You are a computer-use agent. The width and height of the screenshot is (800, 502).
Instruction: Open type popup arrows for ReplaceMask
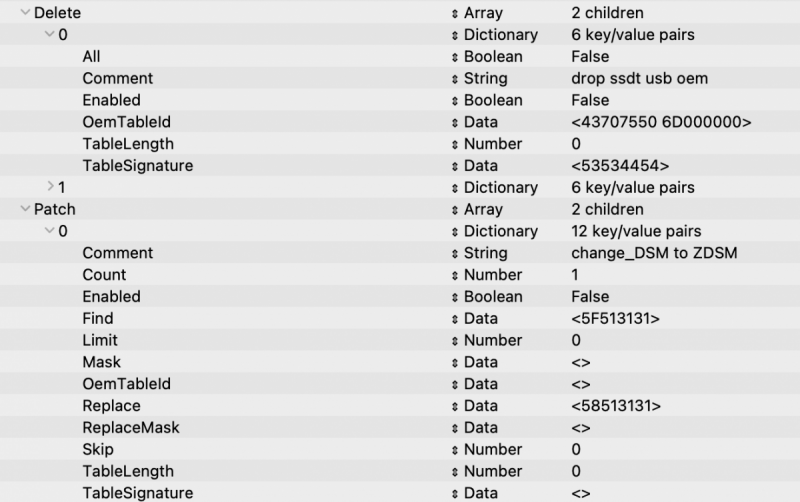click(454, 428)
